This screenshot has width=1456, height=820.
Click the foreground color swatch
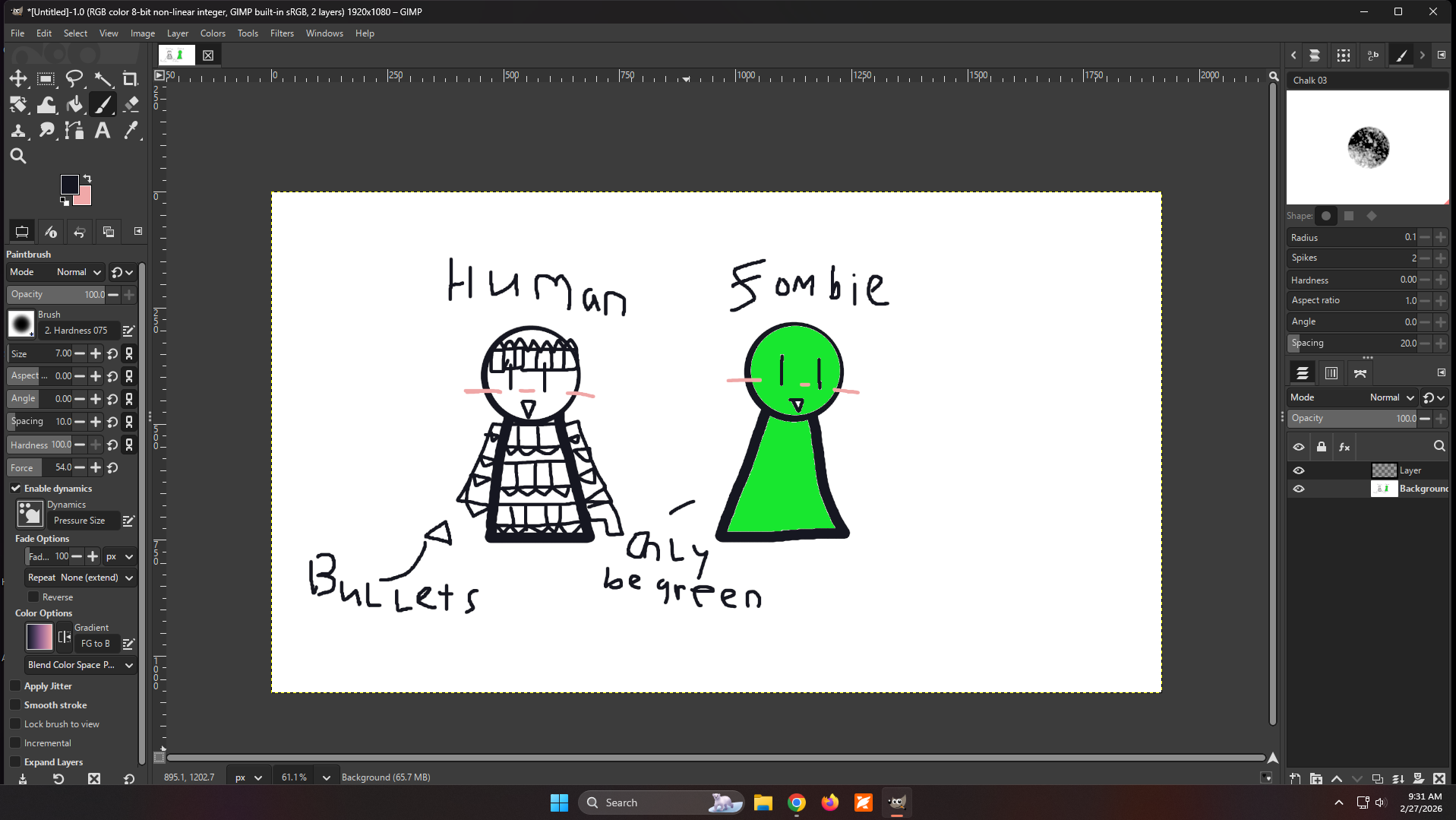(x=69, y=184)
